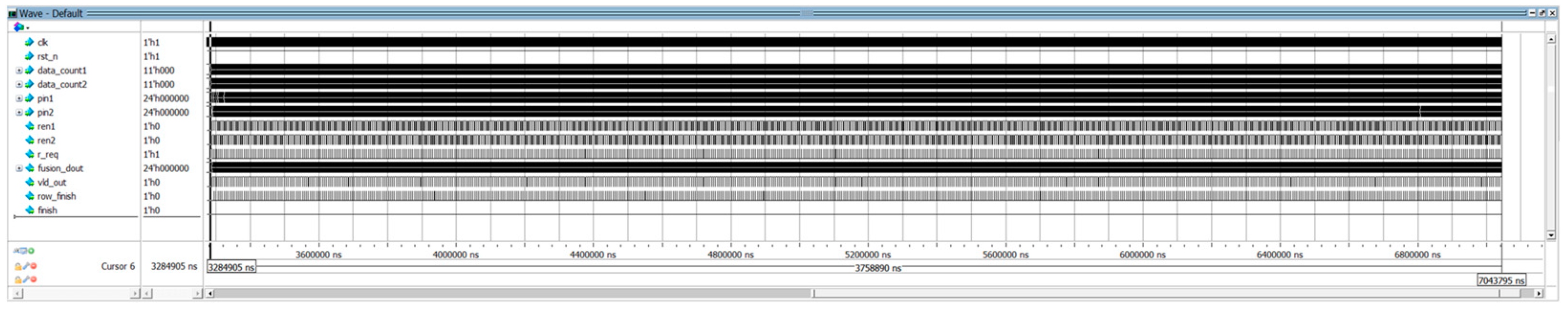Select the rst_n value 1'h1
Screen dimensions: 1568x311
click(151, 56)
